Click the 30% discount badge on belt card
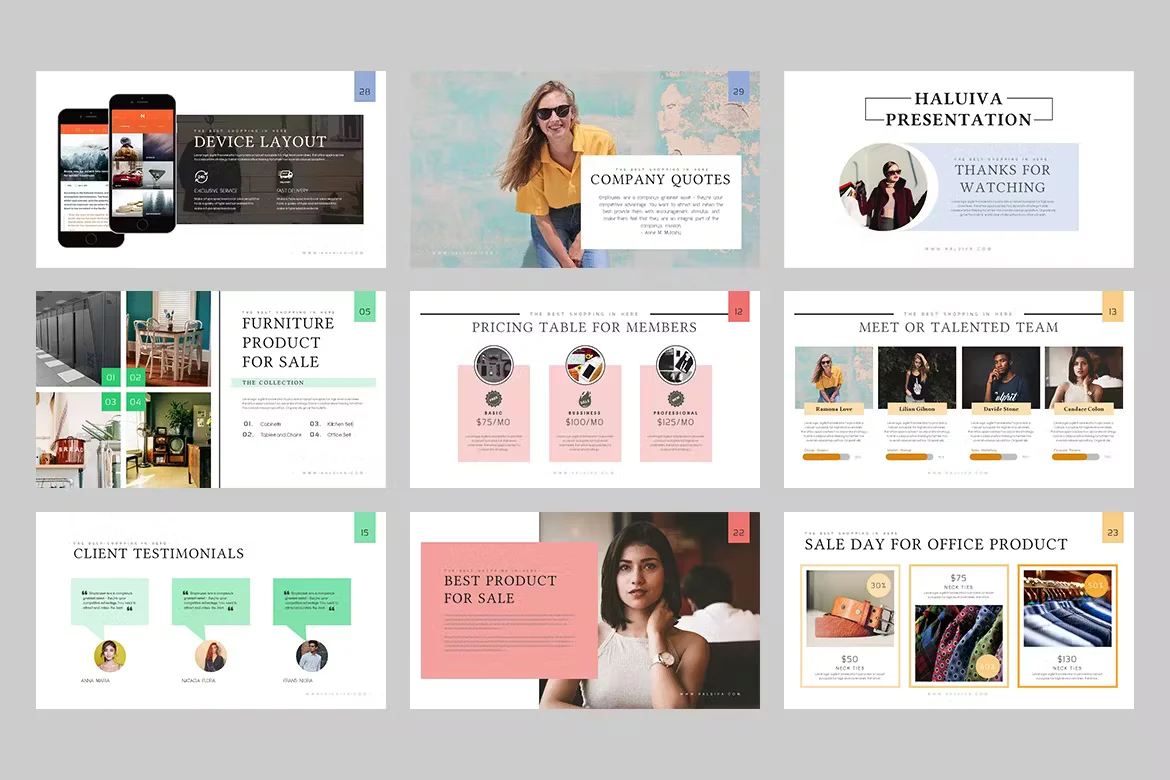Image resolution: width=1170 pixels, height=780 pixels. pyautogui.click(x=877, y=584)
